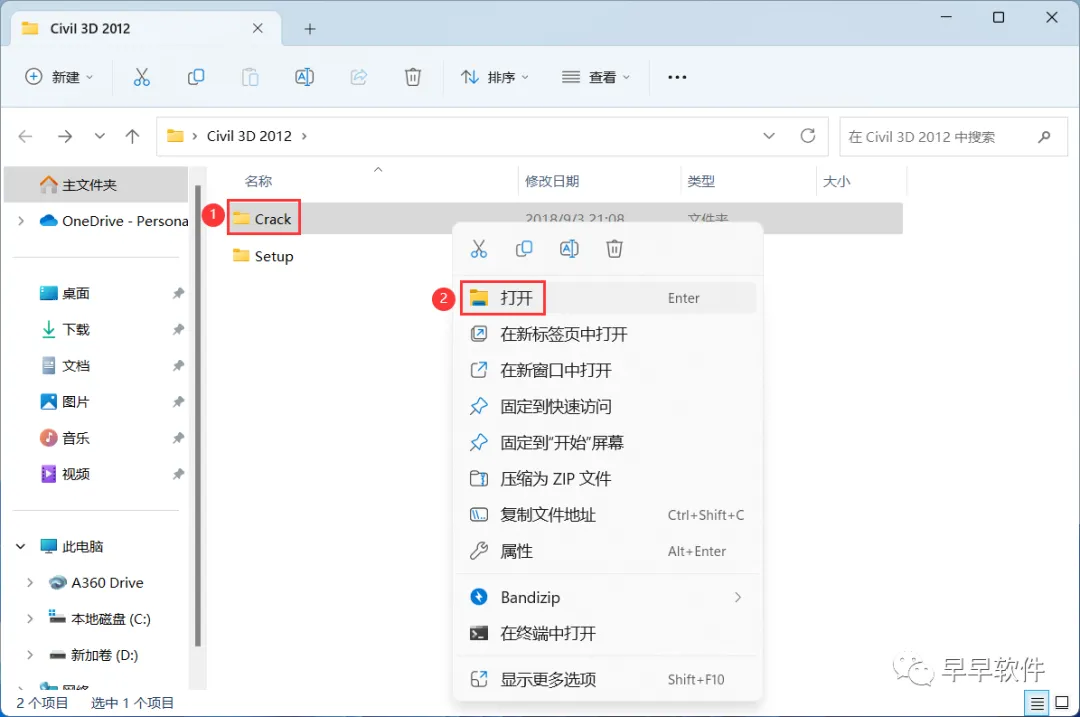Open 下载 in the sidebar
This screenshot has width=1080, height=717.
(65, 329)
